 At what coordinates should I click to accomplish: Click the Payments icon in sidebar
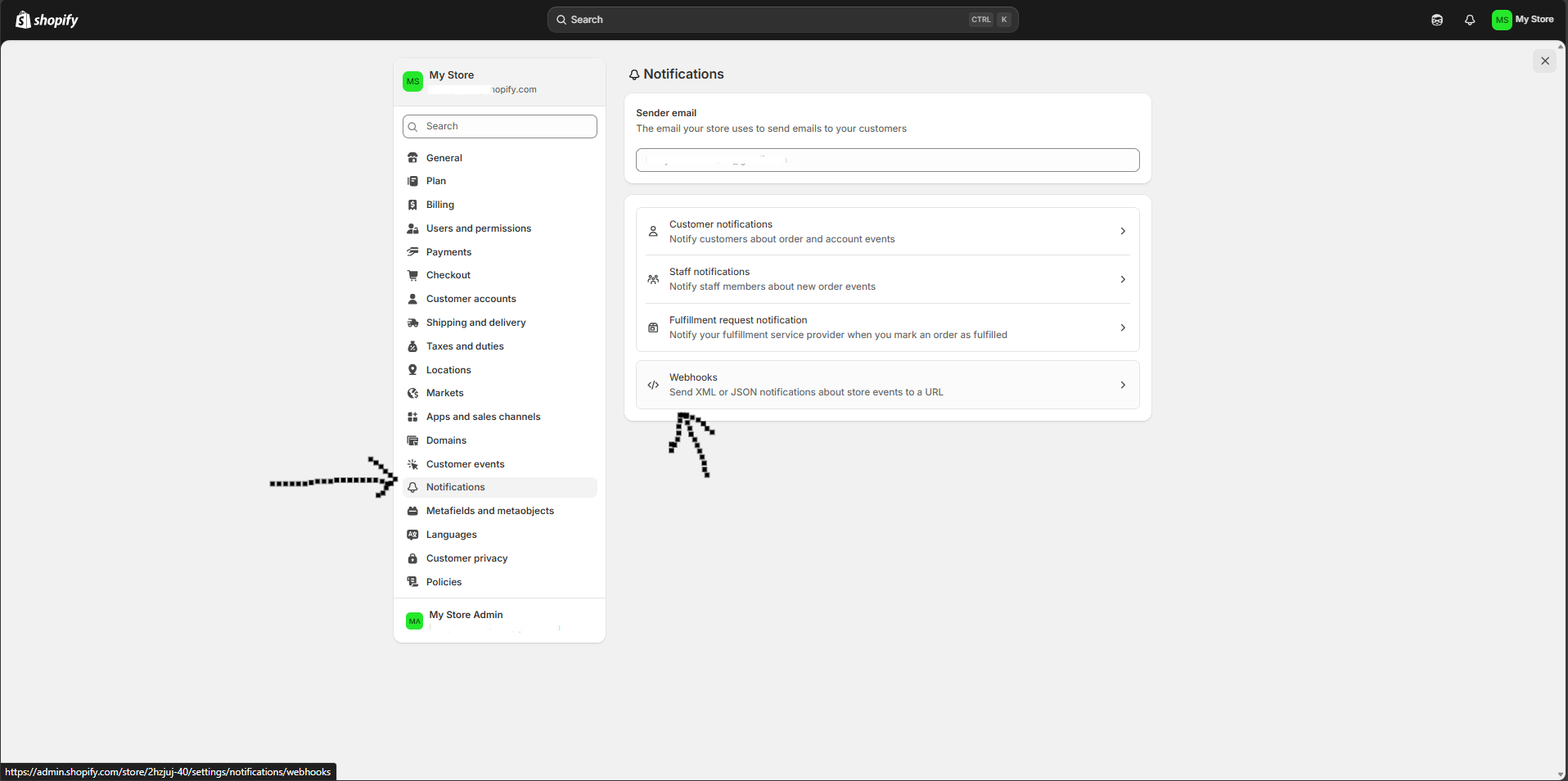coord(413,252)
